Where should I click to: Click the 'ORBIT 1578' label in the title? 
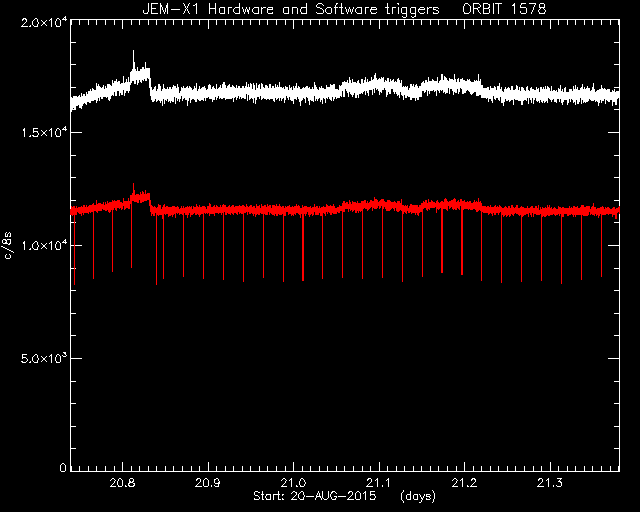coord(504,9)
